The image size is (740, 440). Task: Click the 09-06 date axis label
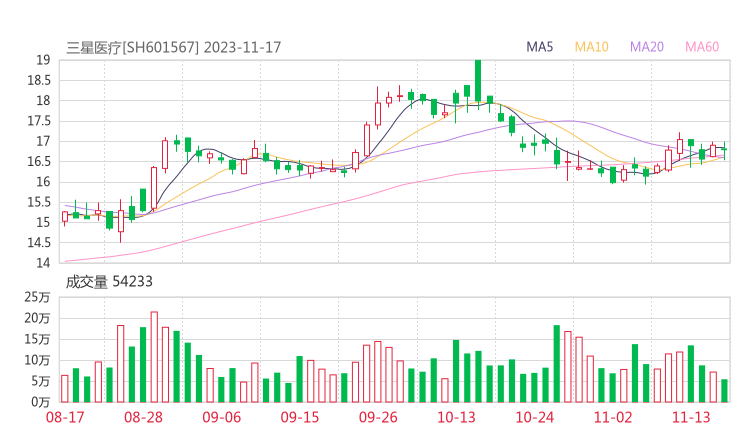[221, 417]
